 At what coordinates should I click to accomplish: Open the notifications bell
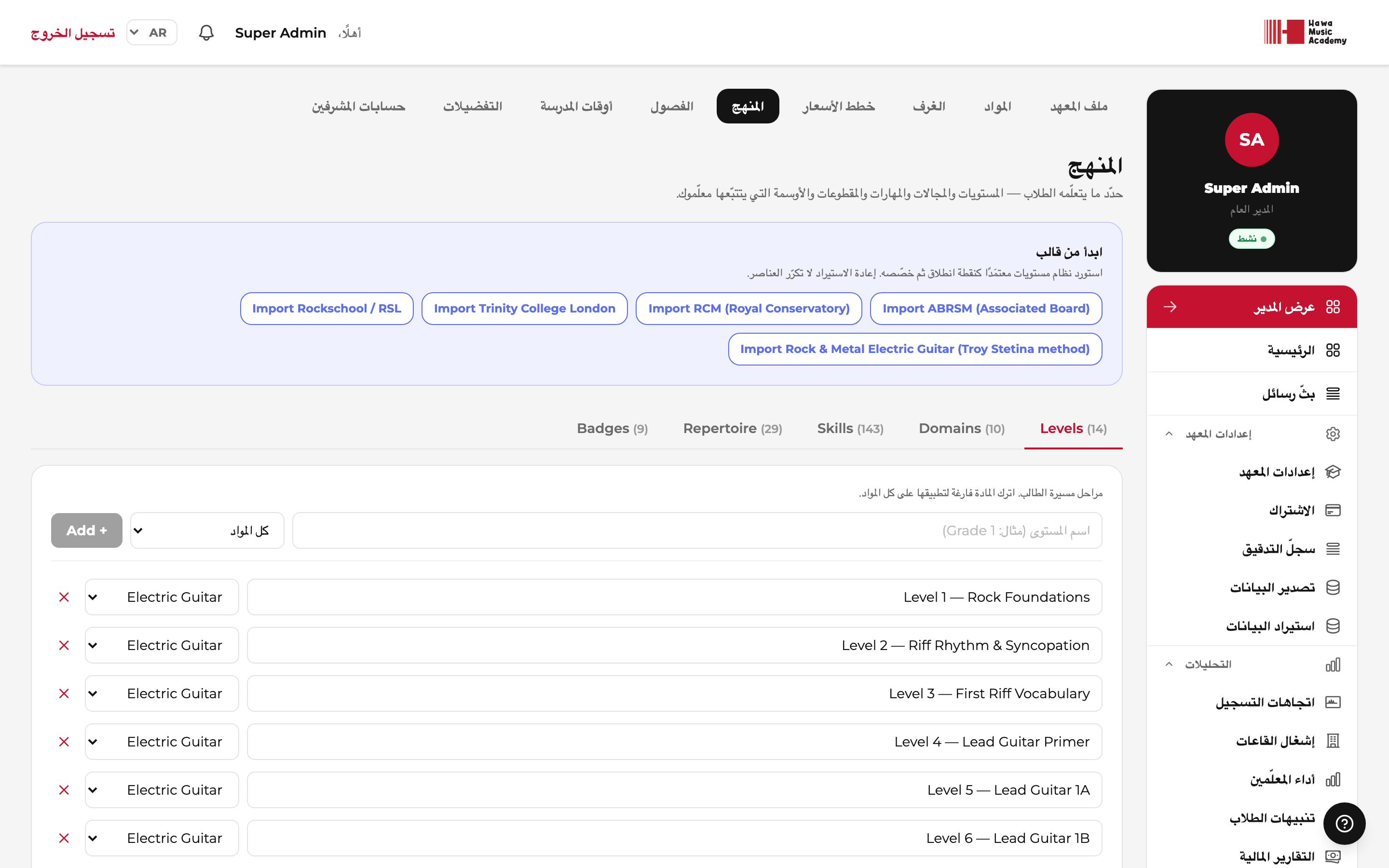click(206, 33)
